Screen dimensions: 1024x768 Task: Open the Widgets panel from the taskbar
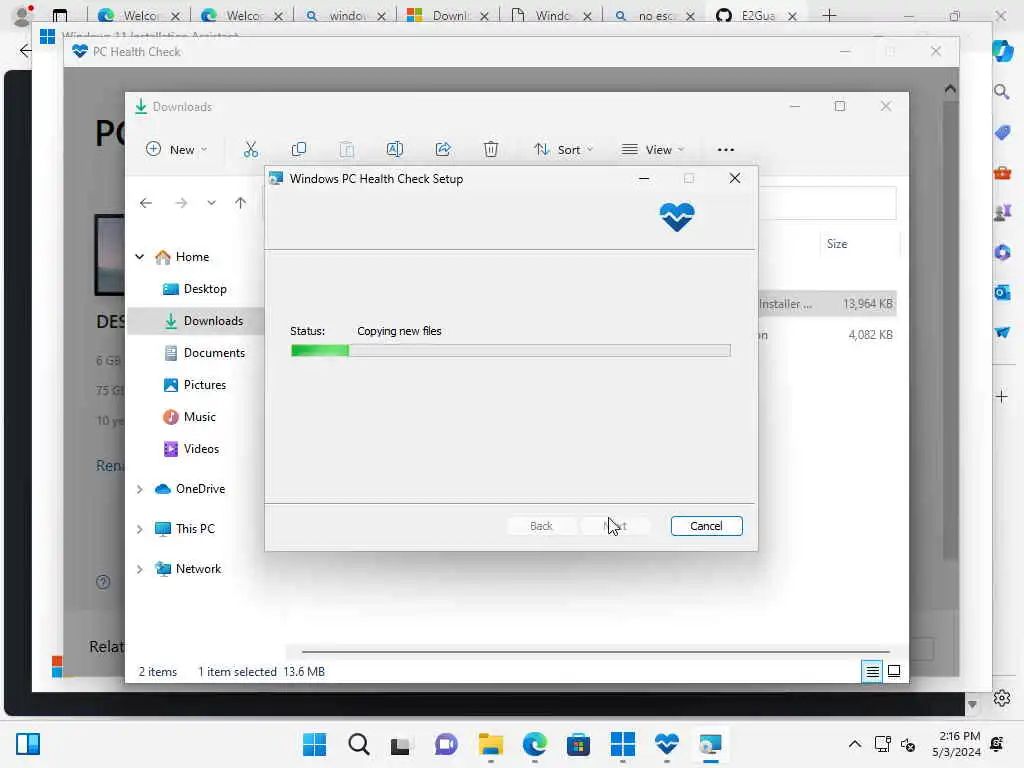pos(27,744)
